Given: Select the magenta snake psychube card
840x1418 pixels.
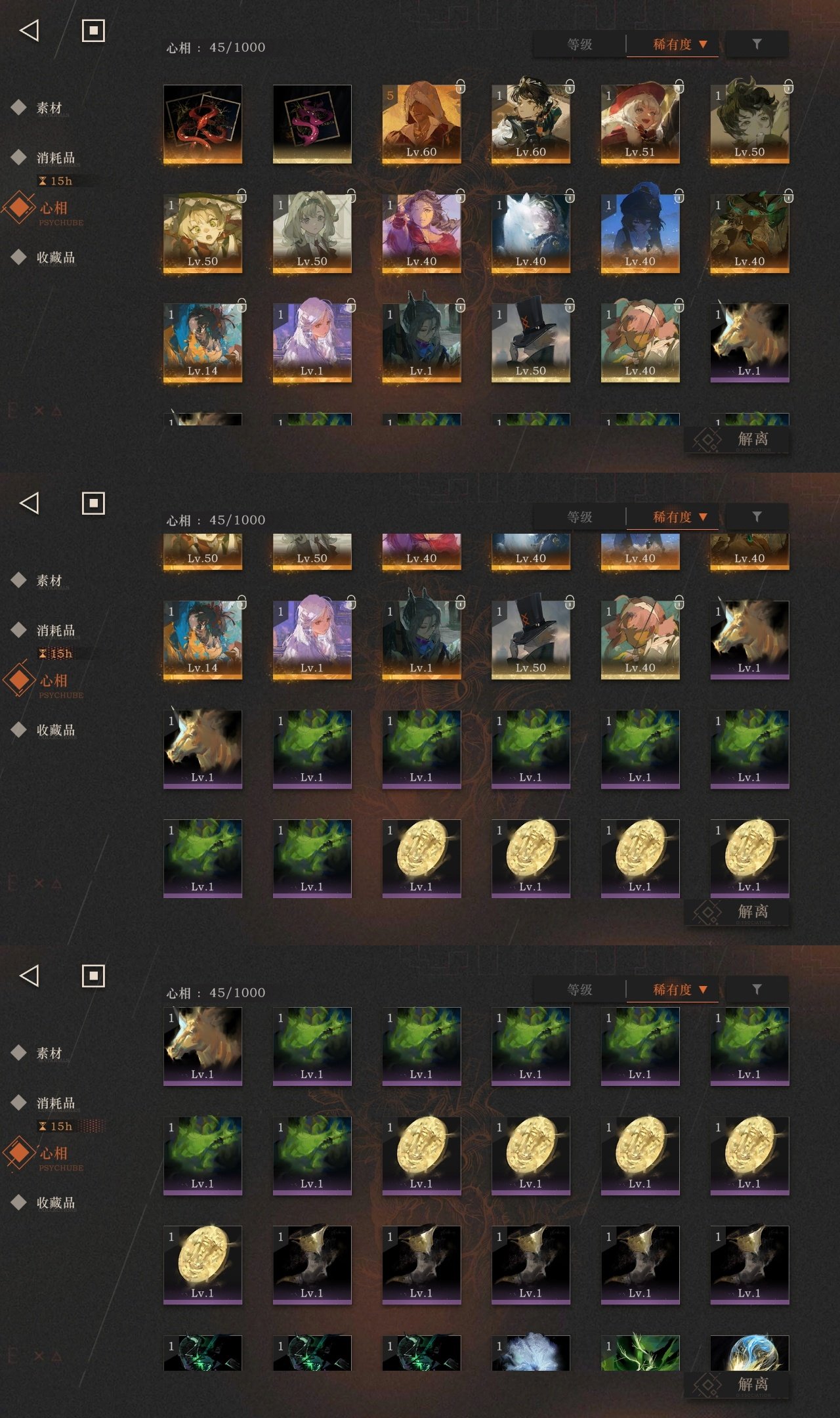Looking at the screenshot, I should click(312, 123).
